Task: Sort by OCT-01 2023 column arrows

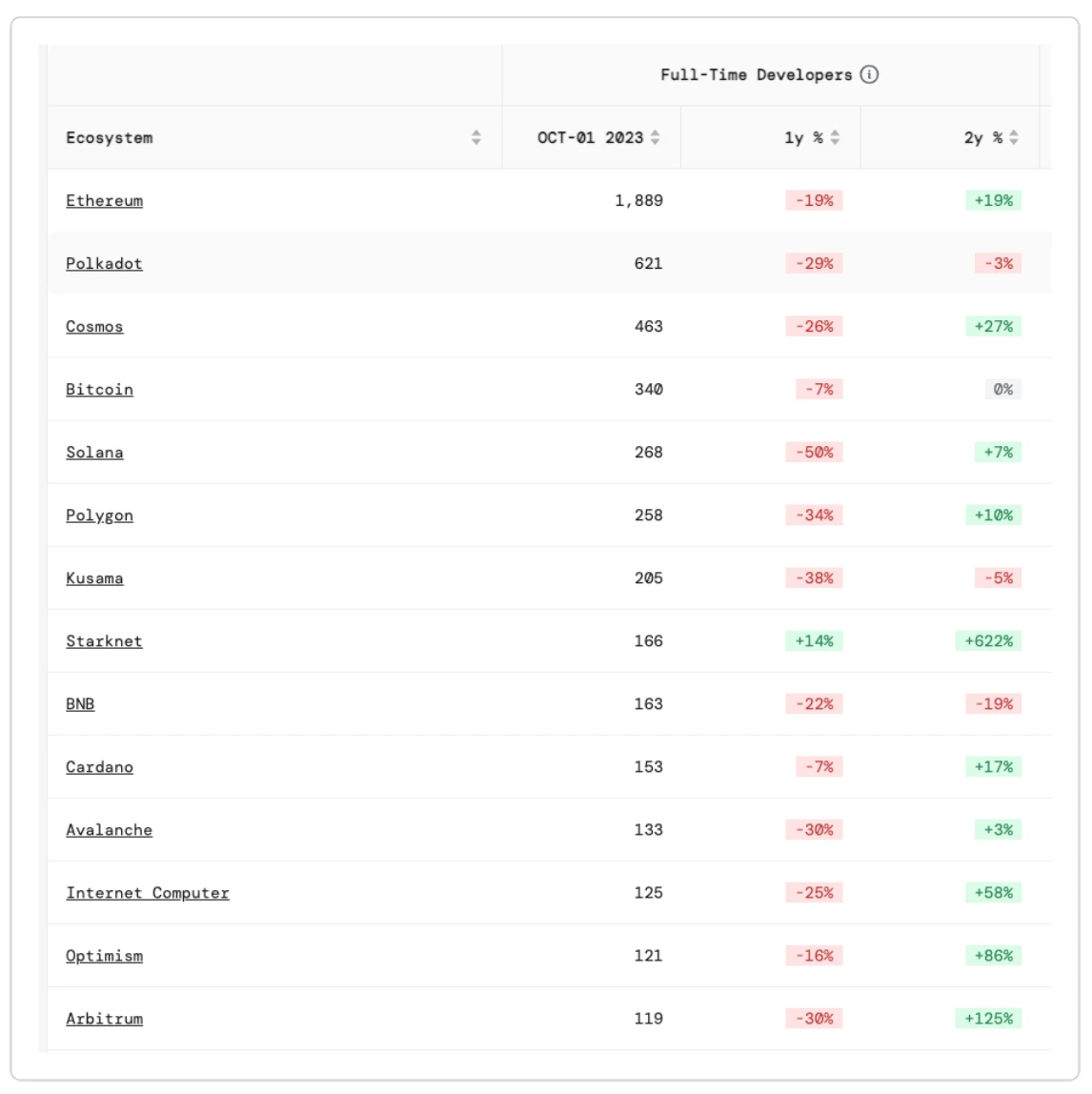Action: coord(656,137)
